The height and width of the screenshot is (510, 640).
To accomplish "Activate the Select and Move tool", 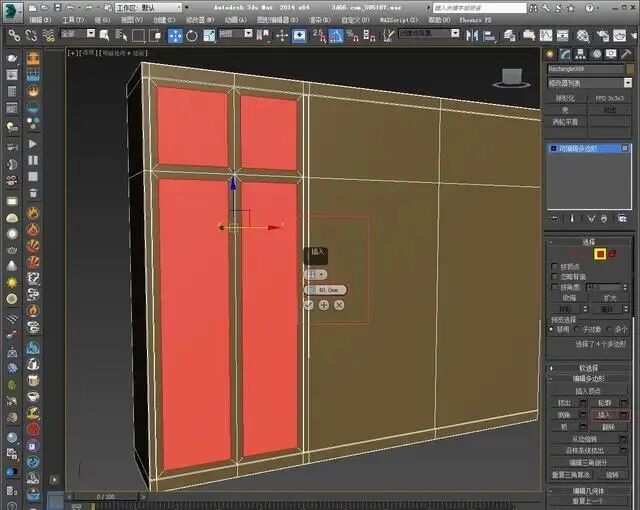I will [x=175, y=36].
